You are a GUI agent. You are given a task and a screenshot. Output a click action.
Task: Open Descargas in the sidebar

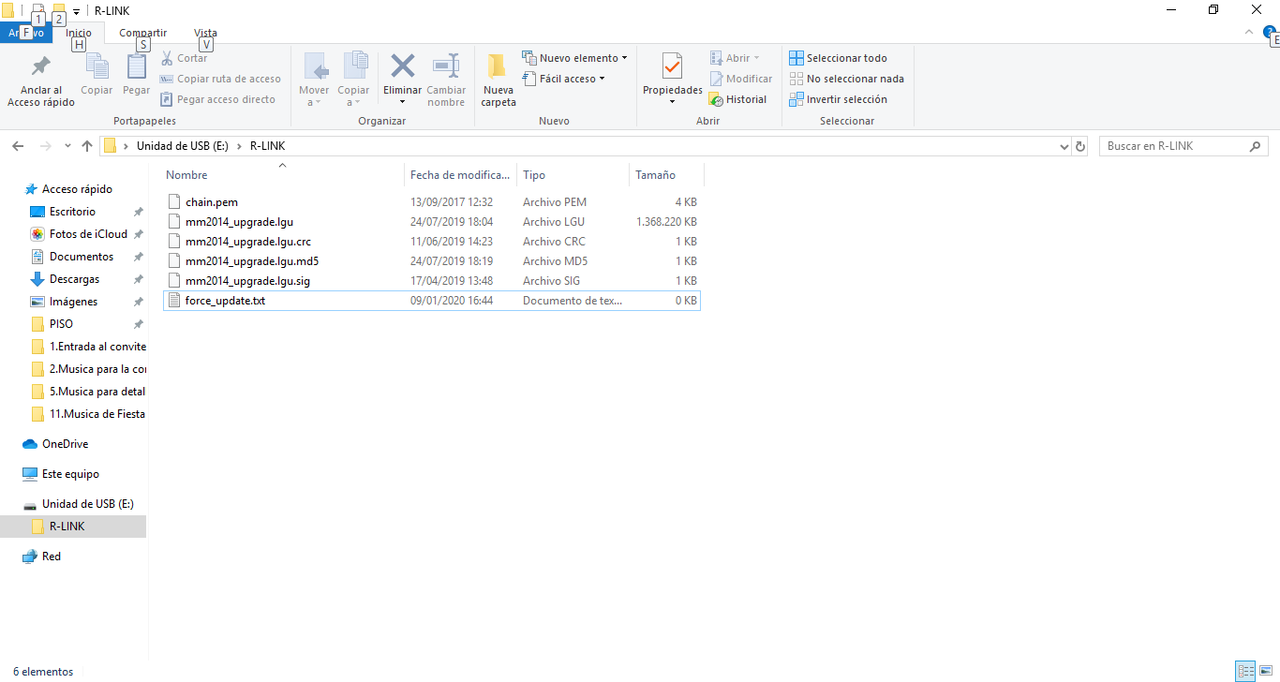[x=74, y=279]
